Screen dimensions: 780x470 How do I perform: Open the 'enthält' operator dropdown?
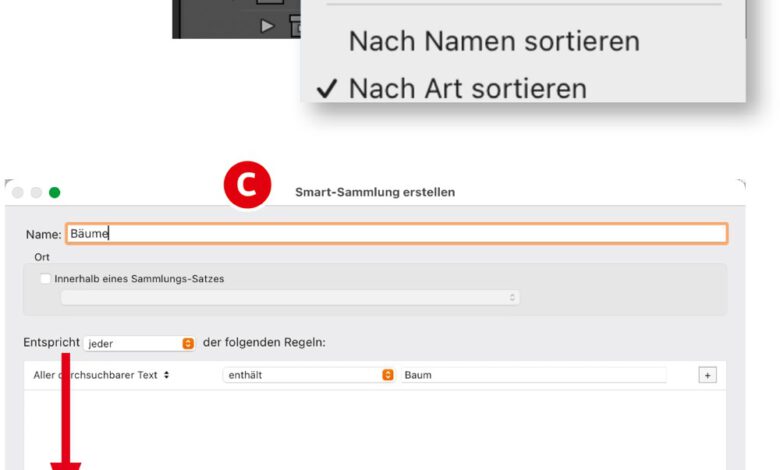[308, 375]
